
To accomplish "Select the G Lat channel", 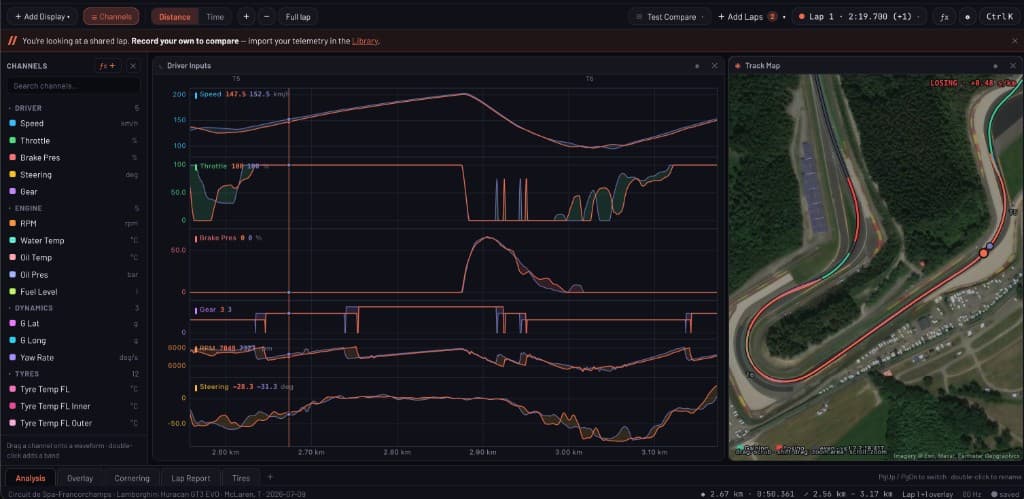I will (73, 323).
